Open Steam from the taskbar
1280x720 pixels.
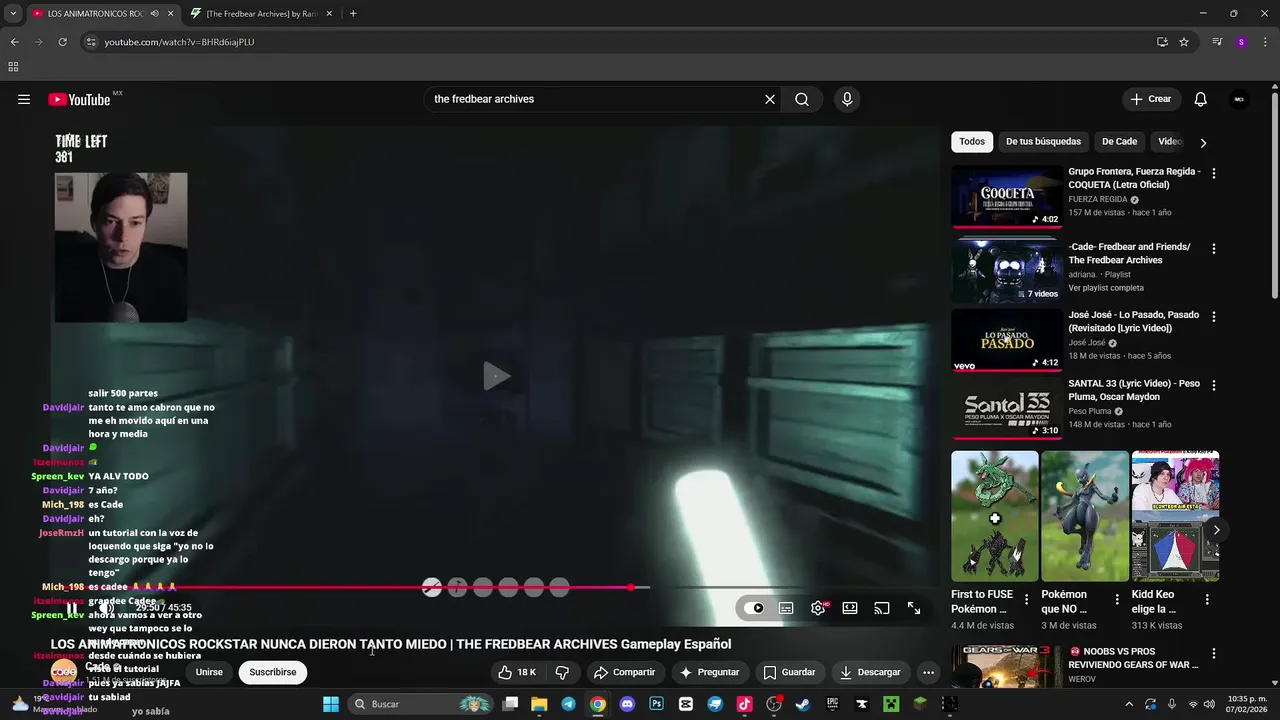point(802,704)
